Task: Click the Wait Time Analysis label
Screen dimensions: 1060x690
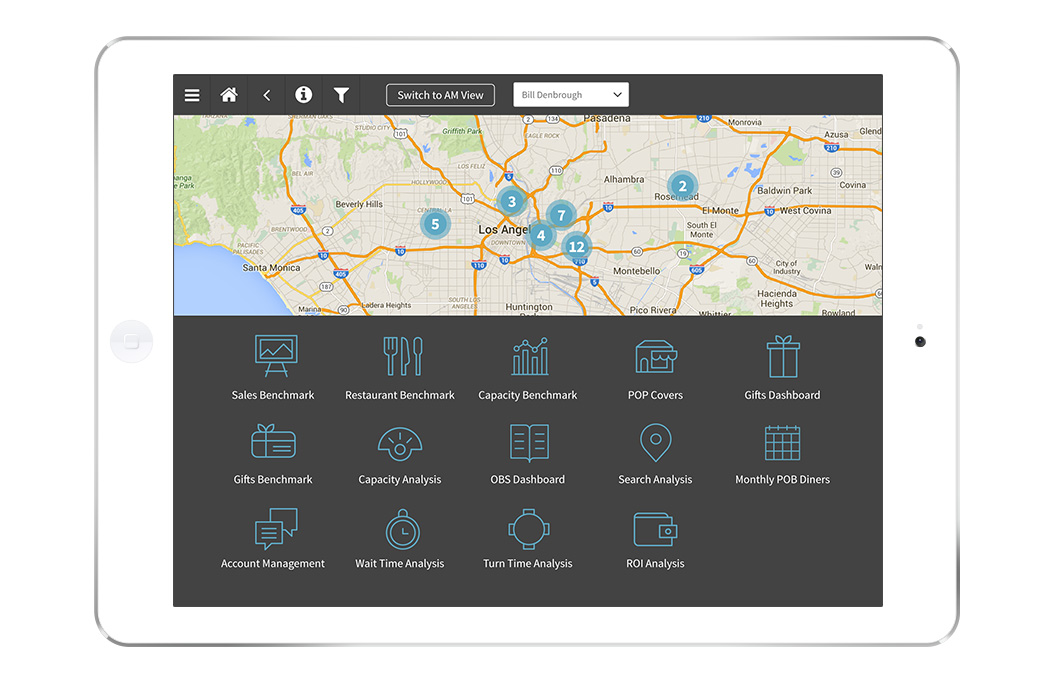Action: tap(400, 564)
